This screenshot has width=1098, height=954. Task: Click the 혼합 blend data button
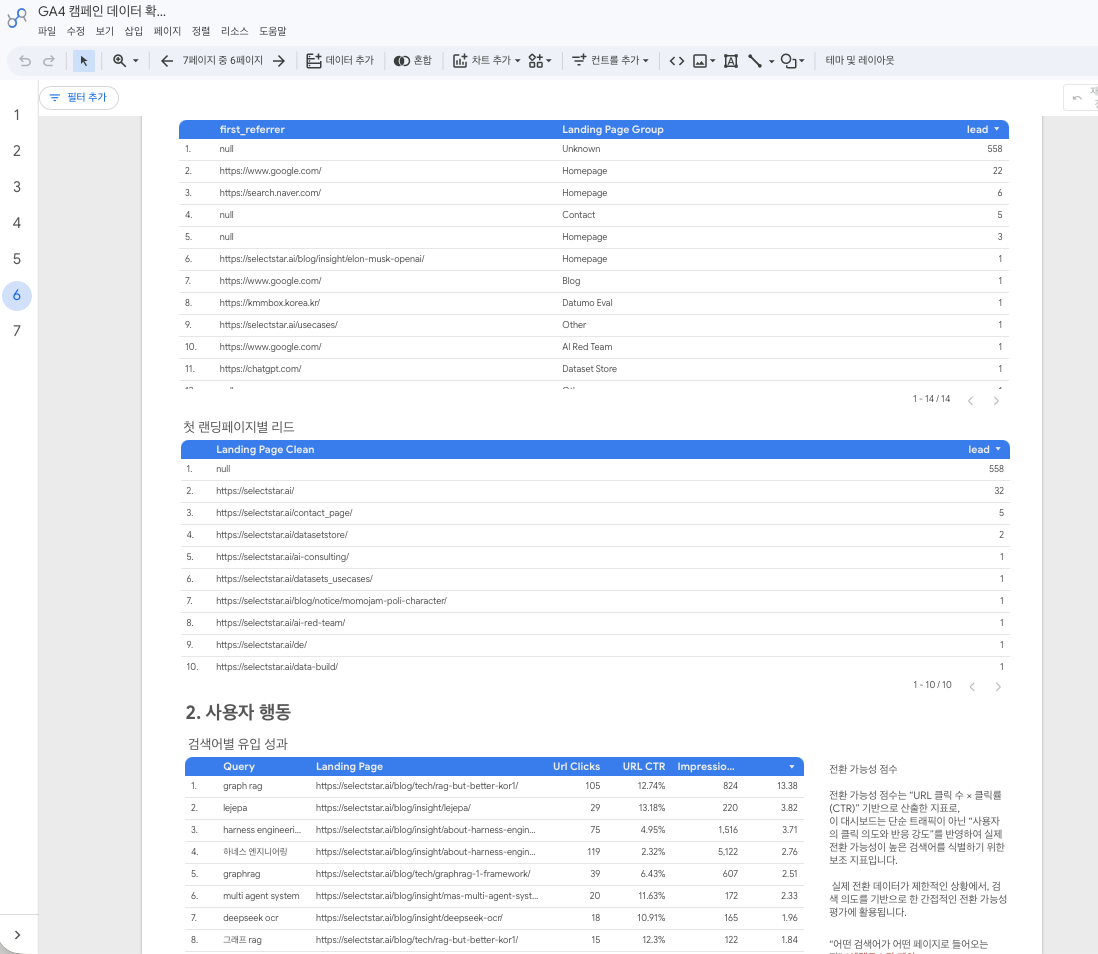click(x=412, y=60)
